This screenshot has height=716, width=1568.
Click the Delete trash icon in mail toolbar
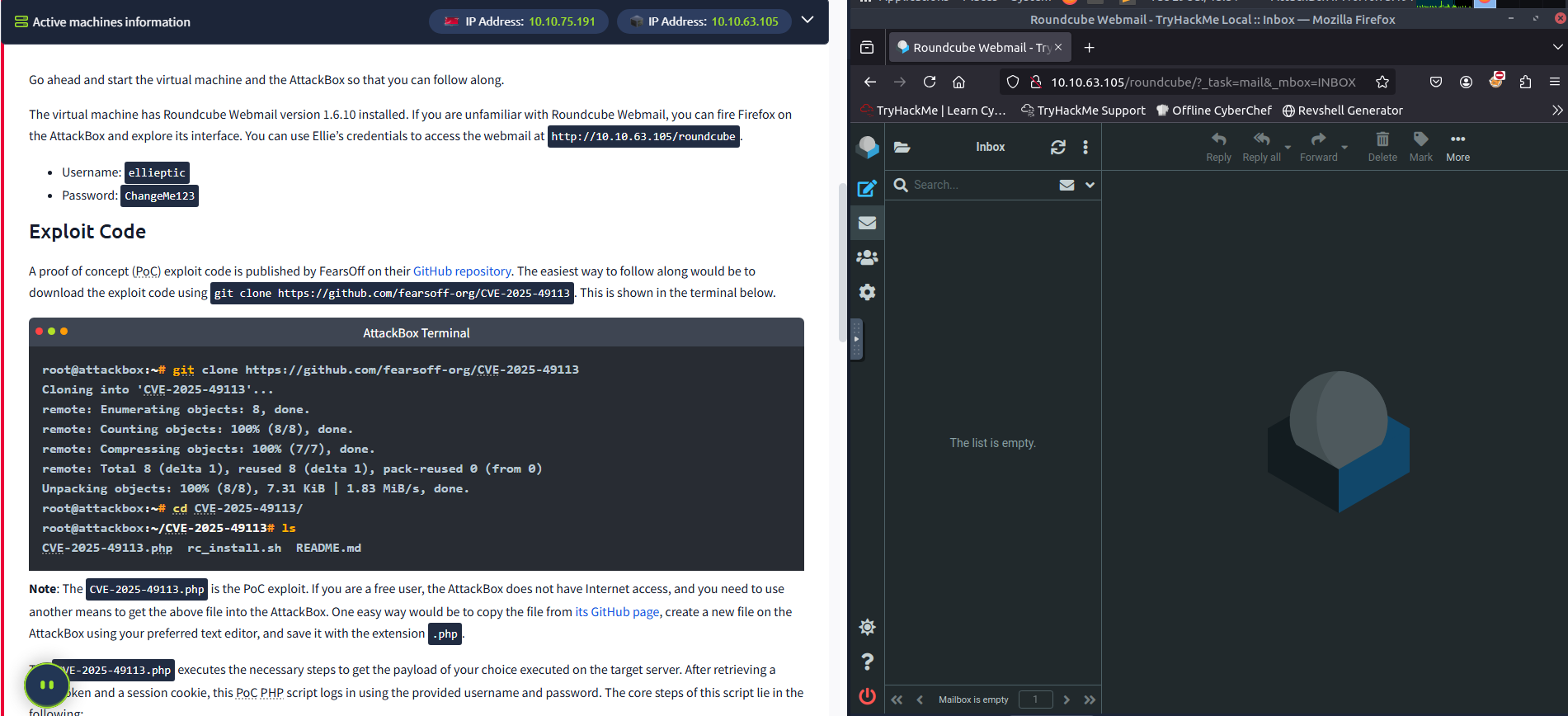tap(1382, 146)
